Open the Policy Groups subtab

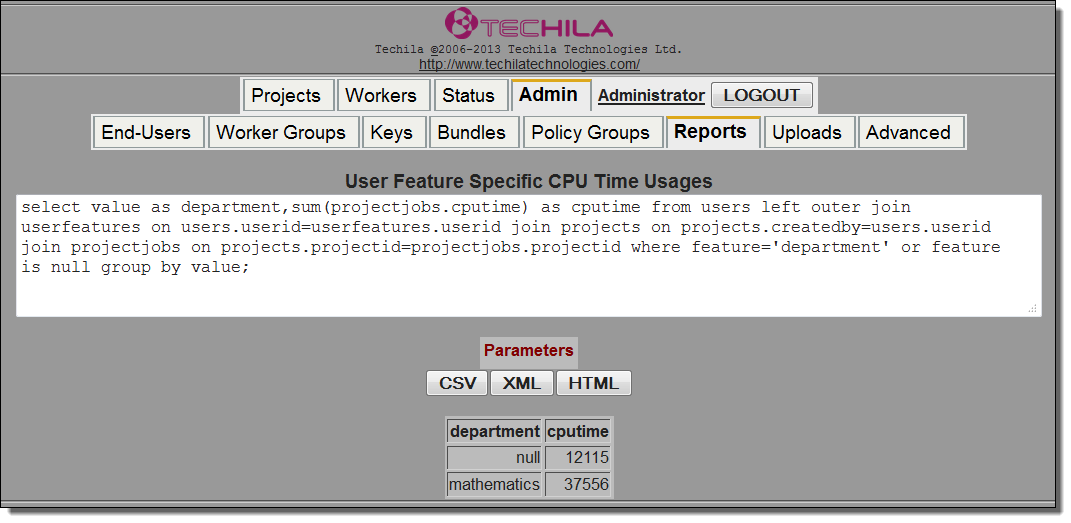tap(590, 133)
